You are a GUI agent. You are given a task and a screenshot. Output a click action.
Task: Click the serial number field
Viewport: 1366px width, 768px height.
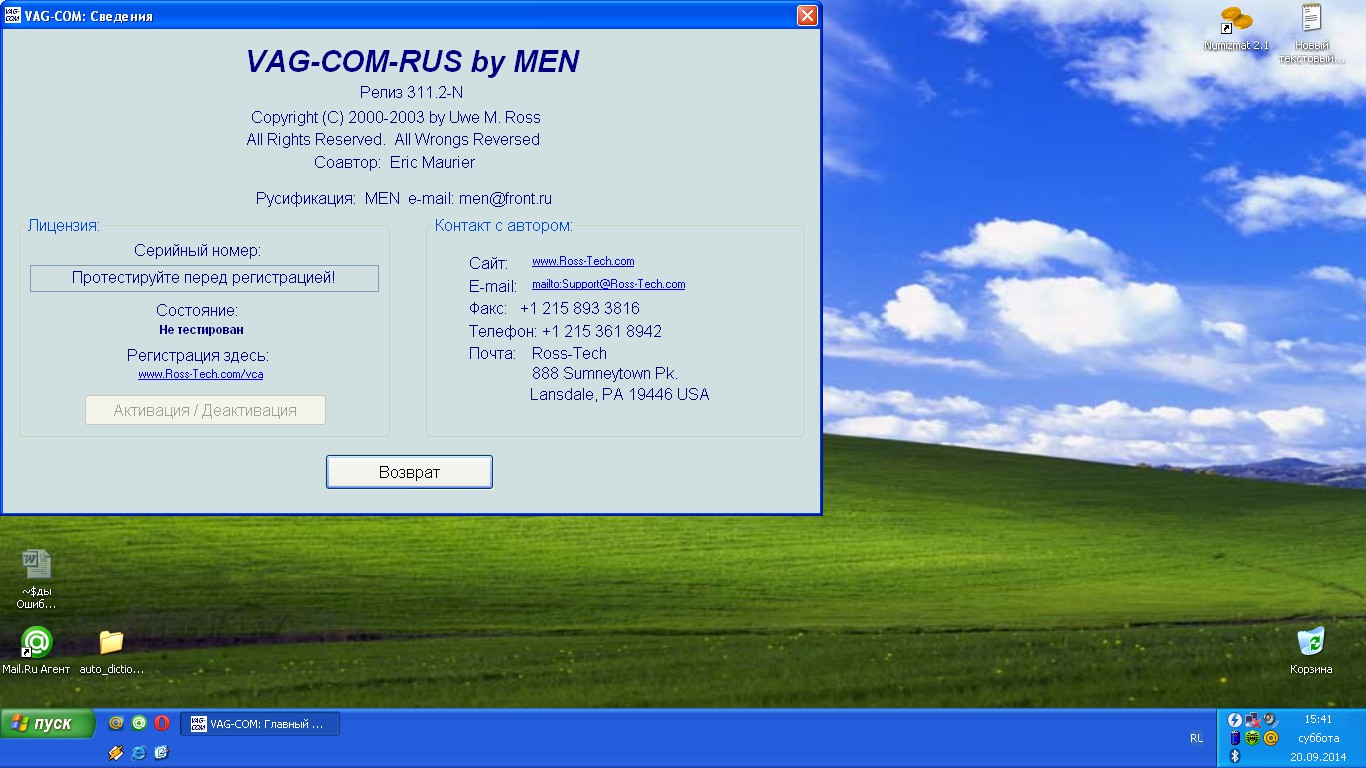pyautogui.click(x=204, y=278)
